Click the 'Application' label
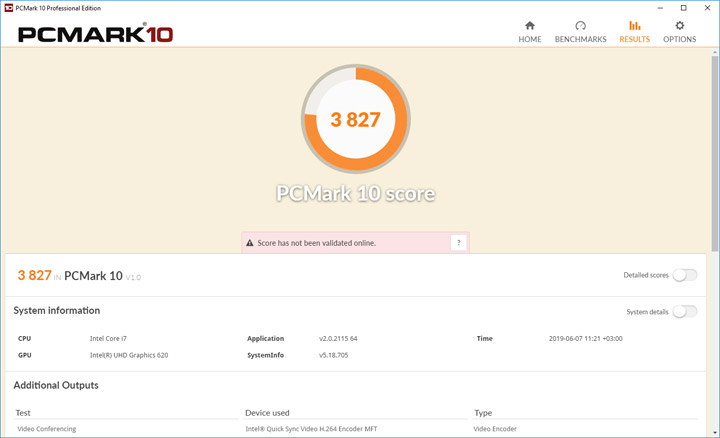Screen dimensions: 720x438 pos(265,338)
